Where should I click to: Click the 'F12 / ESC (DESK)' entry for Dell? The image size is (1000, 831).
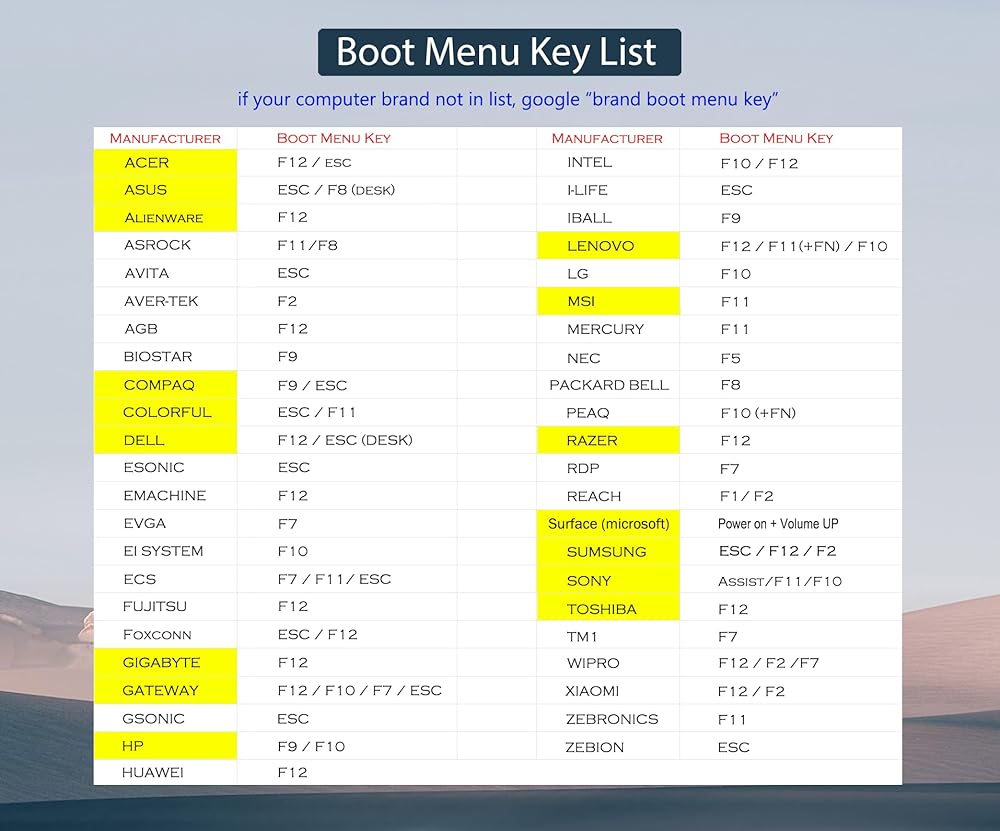click(344, 440)
